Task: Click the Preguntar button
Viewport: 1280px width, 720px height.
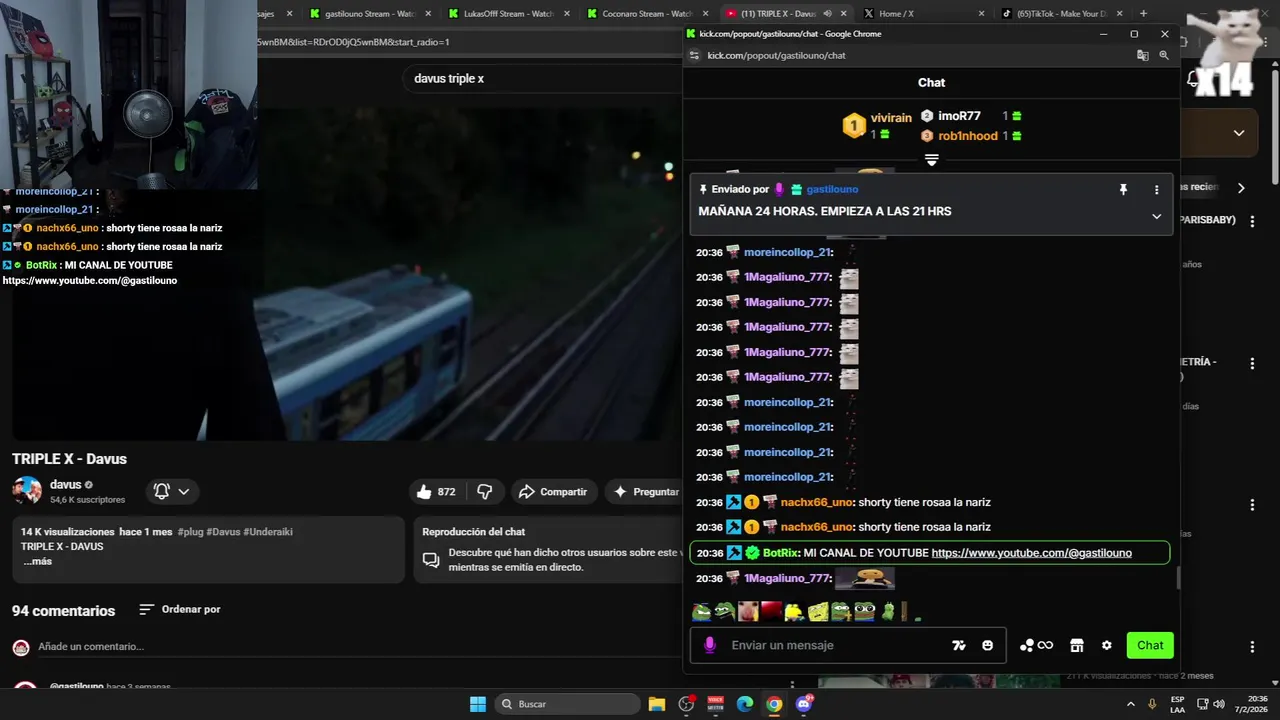Action: coord(646,491)
